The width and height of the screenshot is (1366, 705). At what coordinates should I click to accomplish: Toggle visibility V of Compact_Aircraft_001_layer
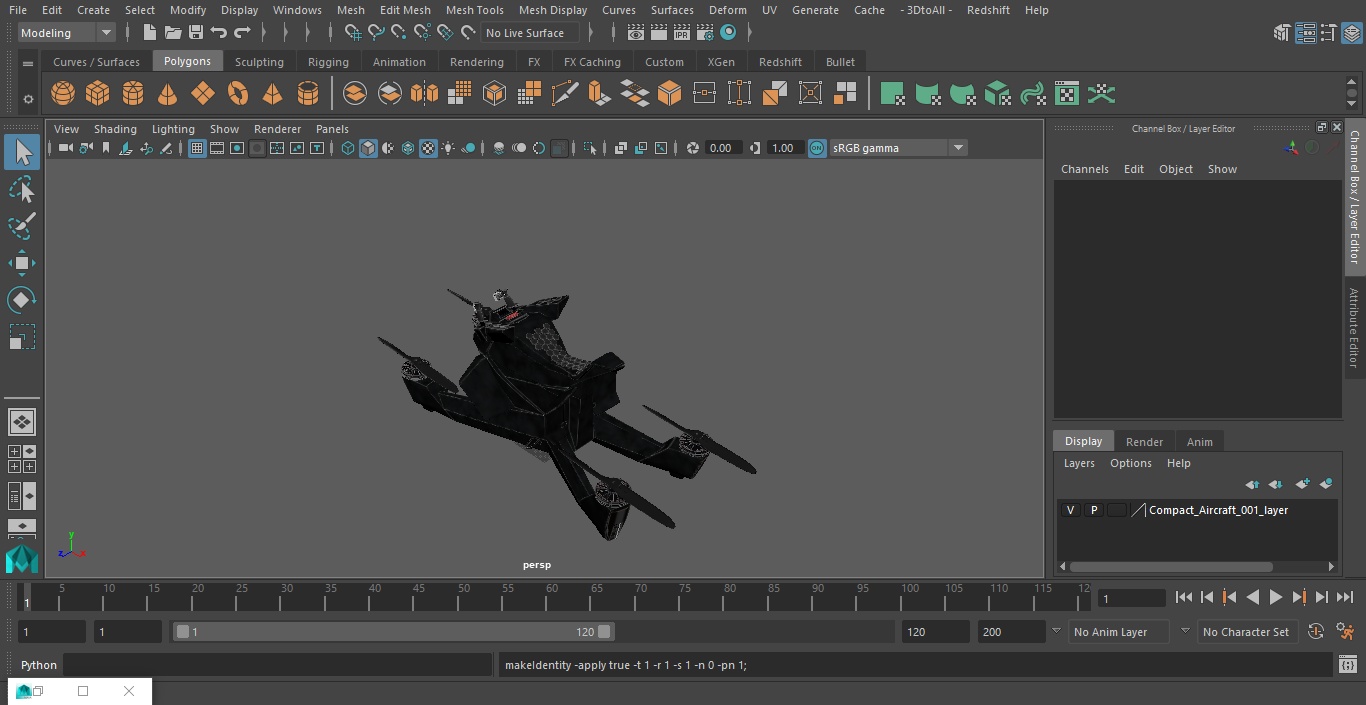[1071, 510]
